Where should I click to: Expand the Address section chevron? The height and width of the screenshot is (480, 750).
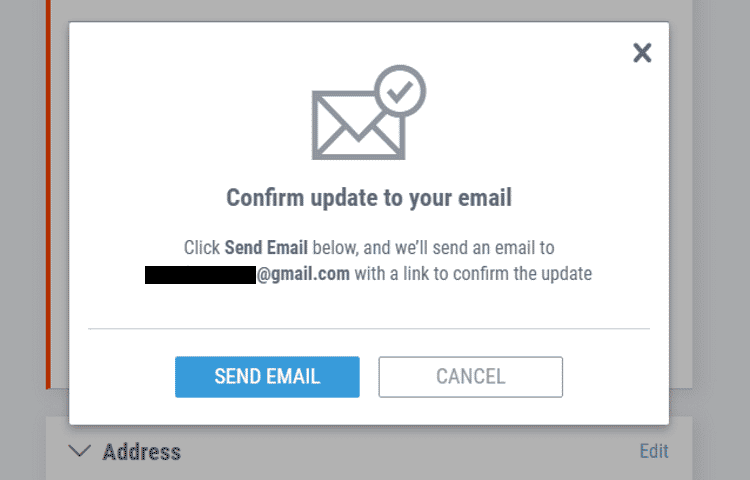(79, 451)
